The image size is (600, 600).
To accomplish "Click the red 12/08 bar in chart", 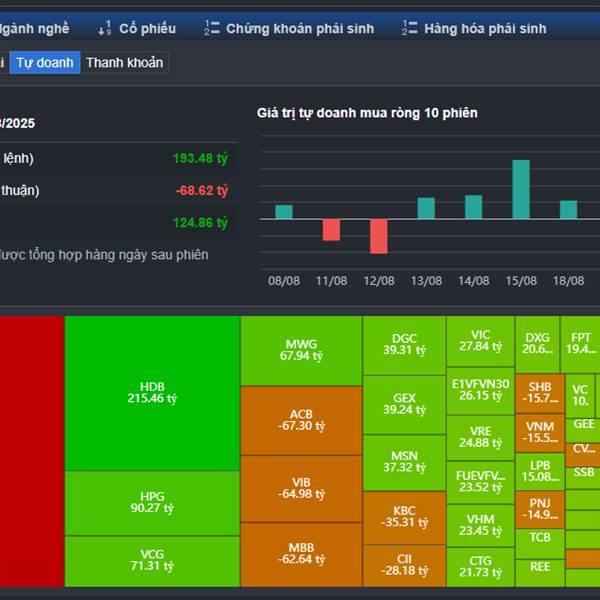I will (379, 236).
